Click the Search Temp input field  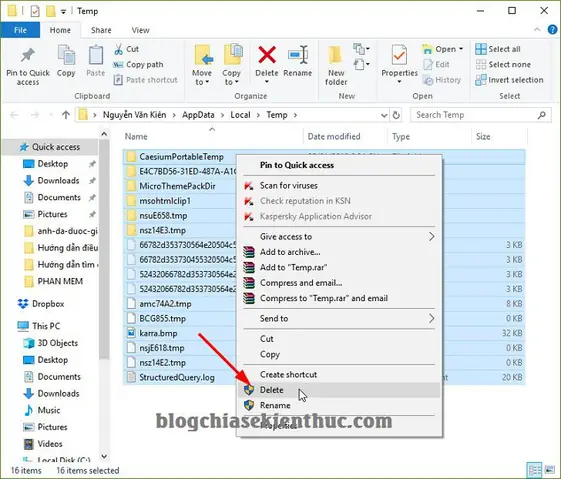[x=475, y=115]
